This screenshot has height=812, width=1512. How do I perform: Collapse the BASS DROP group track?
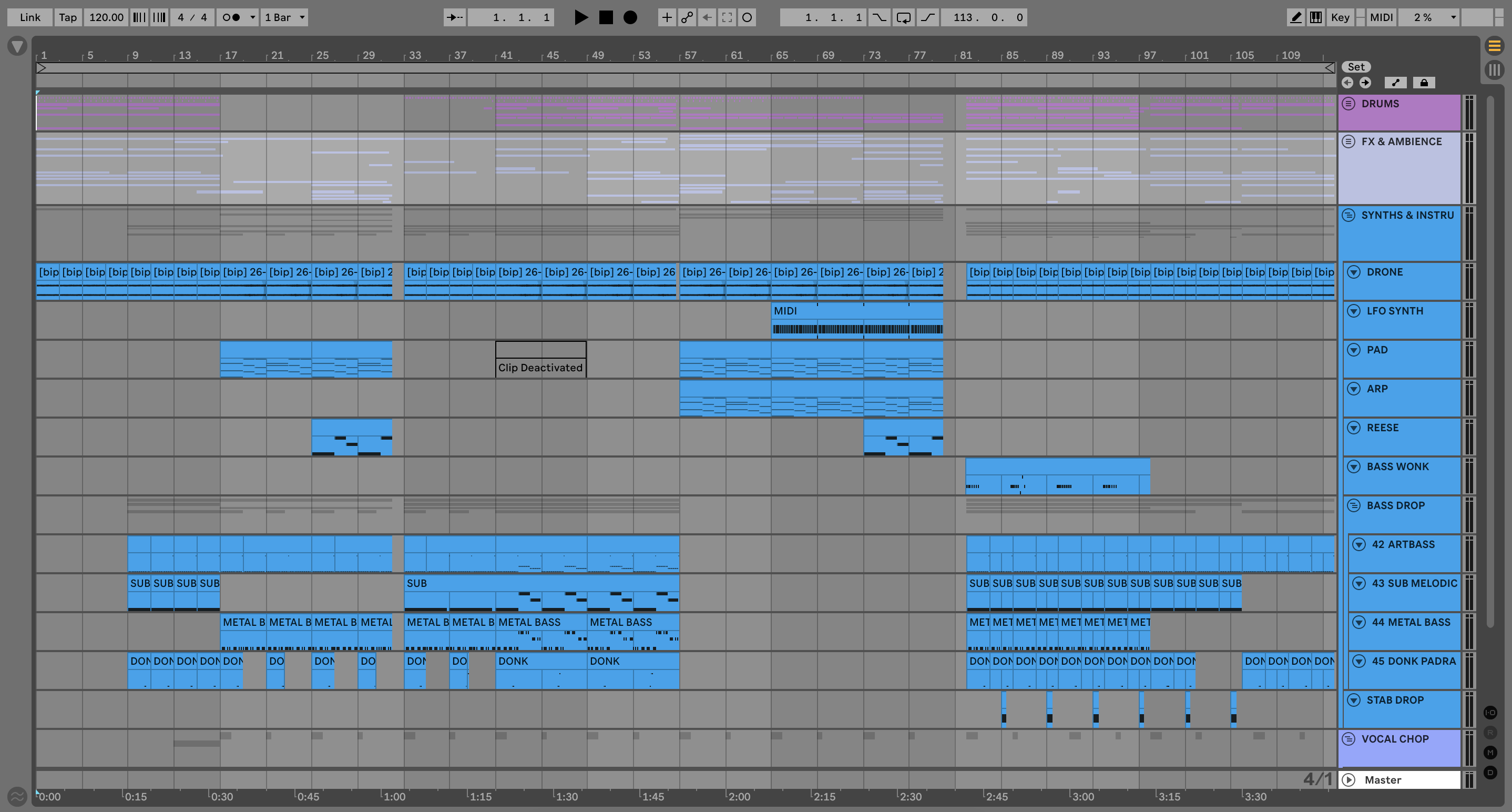[x=1354, y=505]
